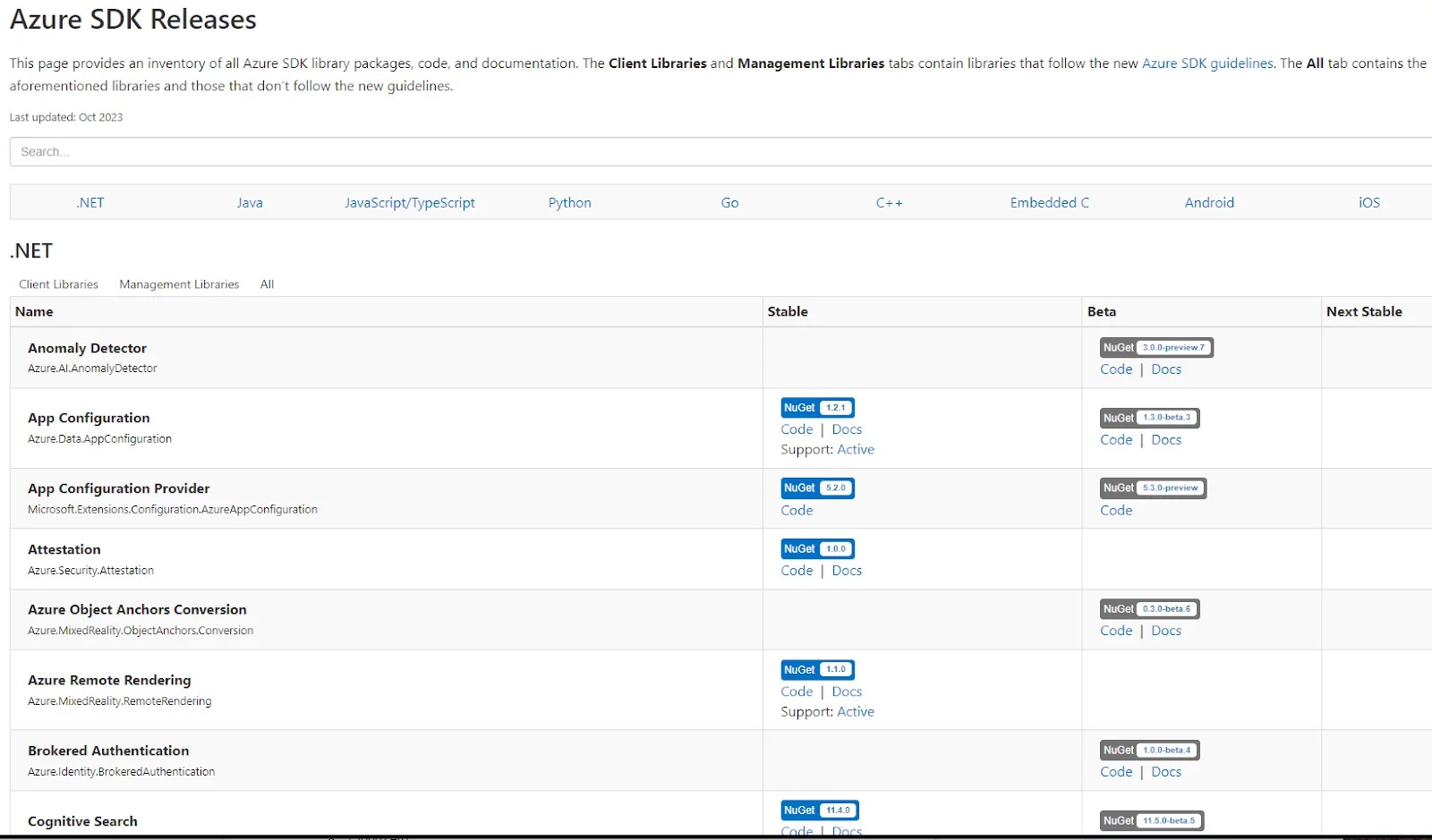
Task: Select the JavaScript/TypeScript tab
Action: coord(410,202)
